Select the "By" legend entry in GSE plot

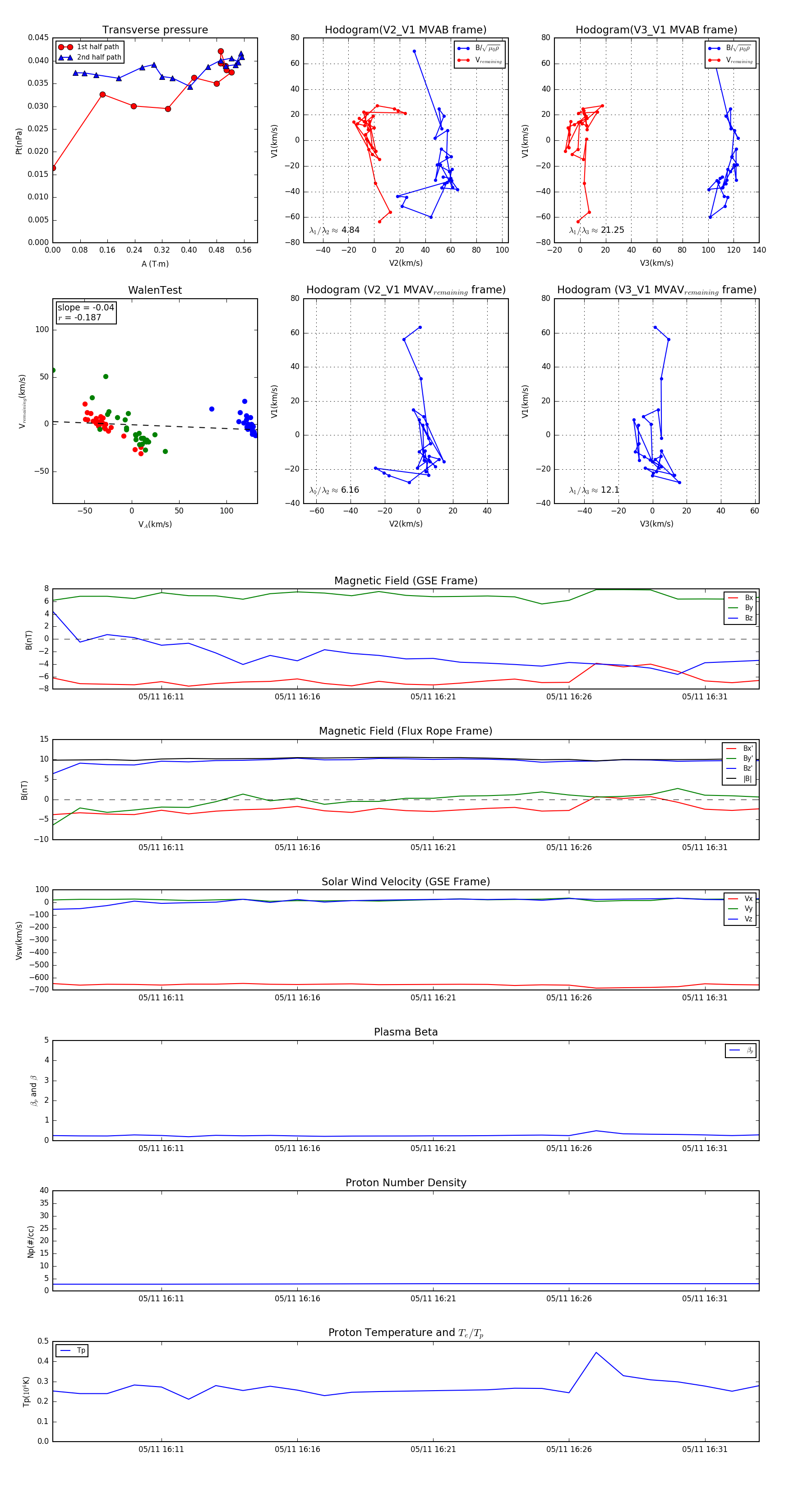740,607
